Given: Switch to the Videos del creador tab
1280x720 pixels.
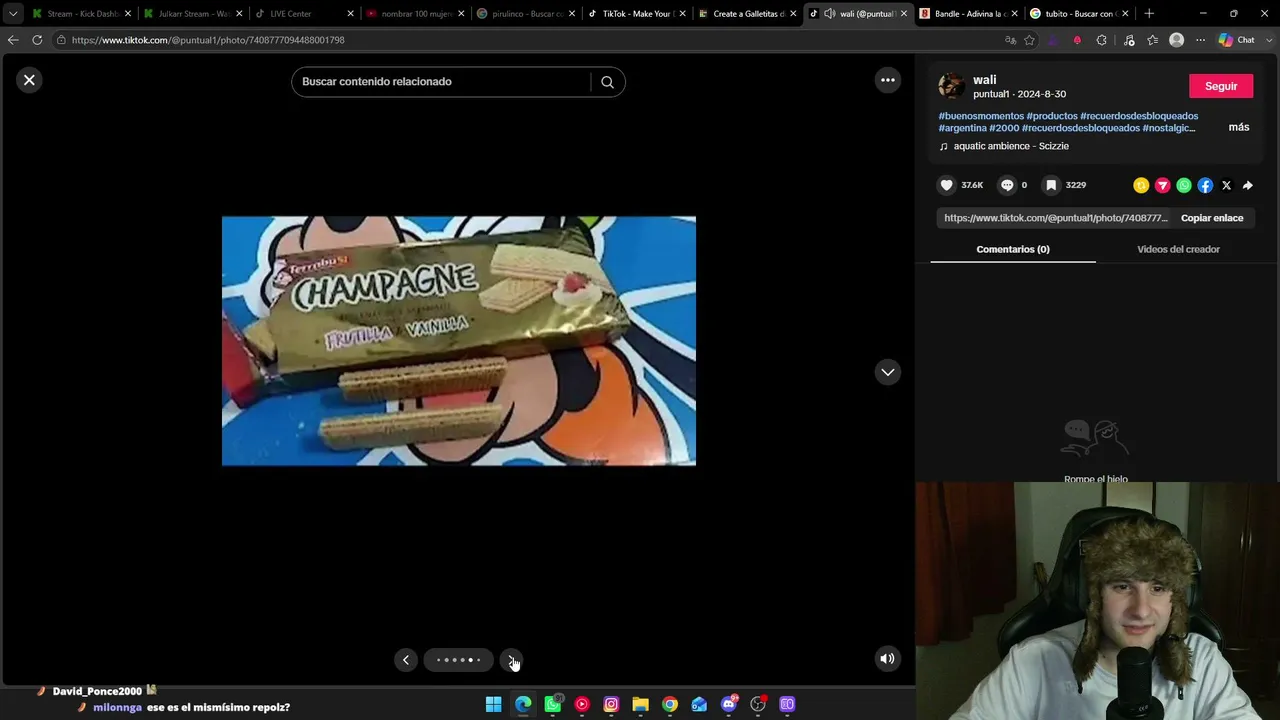Looking at the screenshot, I should (x=1178, y=249).
